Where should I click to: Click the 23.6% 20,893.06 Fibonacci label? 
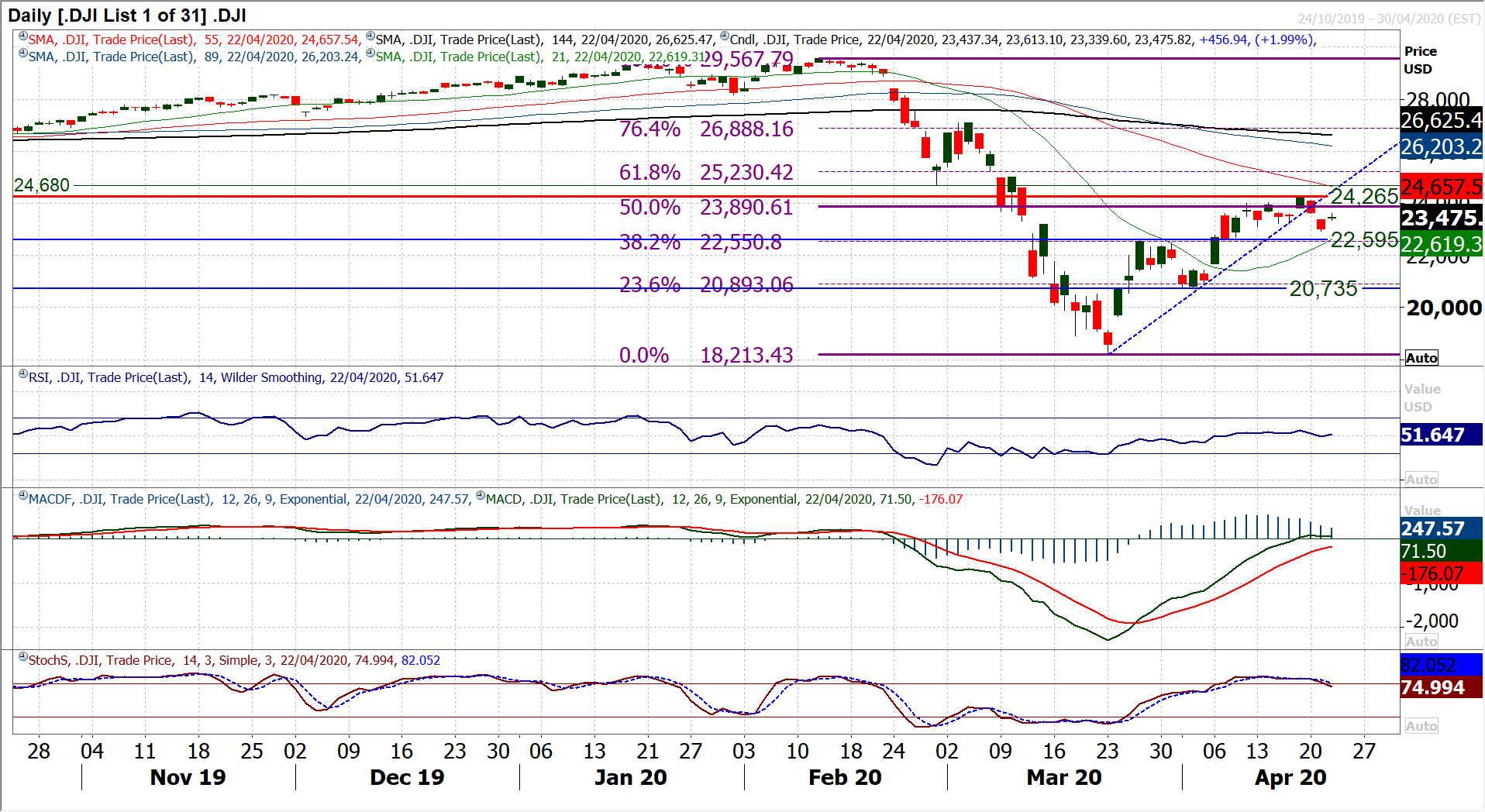[706, 284]
